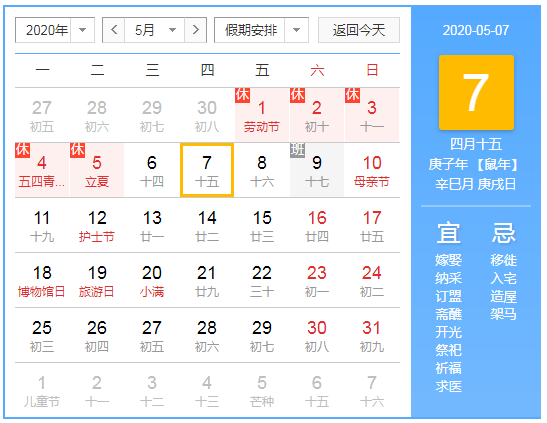Select May 22 三十
The height and width of the screenshot is (423, 547).
coord(262,280)
